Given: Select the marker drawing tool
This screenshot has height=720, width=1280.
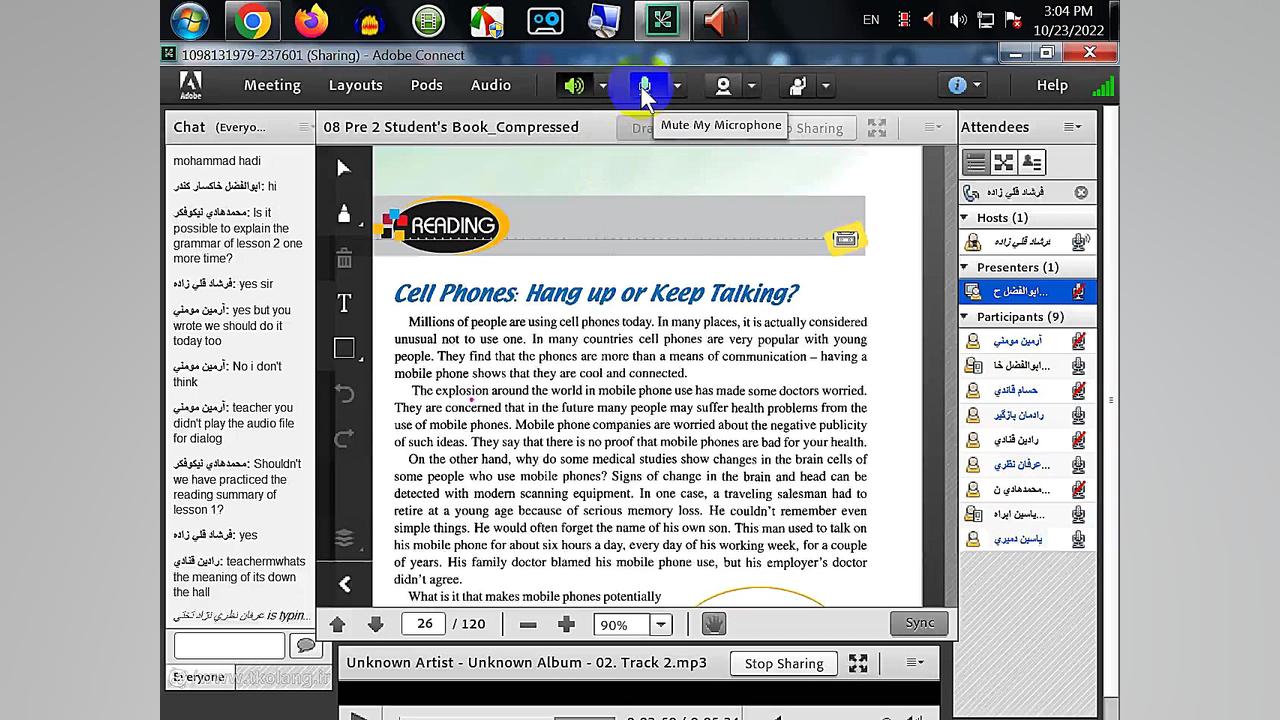Looking at the screenshot, I should click(x=344, y=214).
